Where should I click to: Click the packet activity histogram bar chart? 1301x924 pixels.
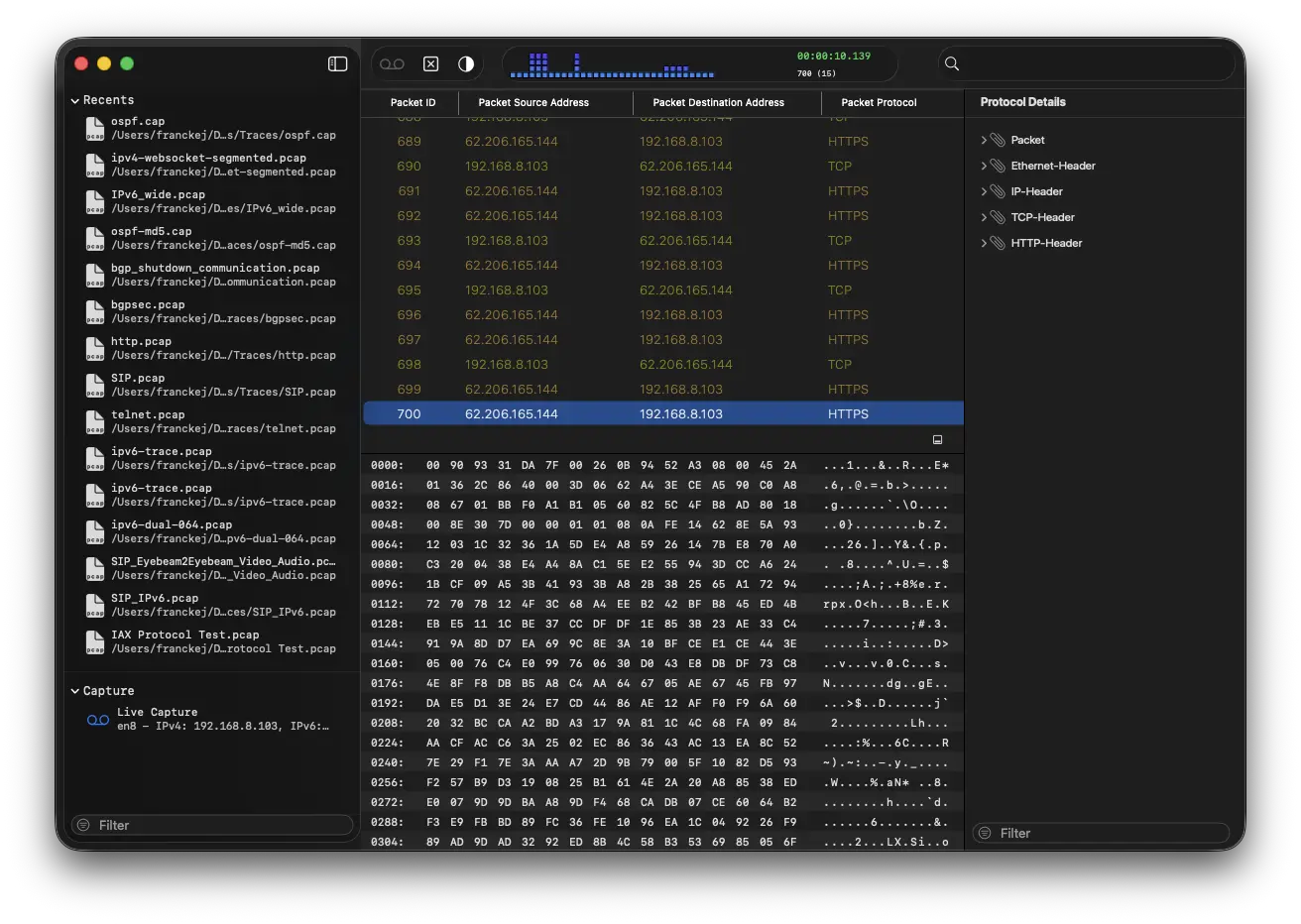pos(610,66)
